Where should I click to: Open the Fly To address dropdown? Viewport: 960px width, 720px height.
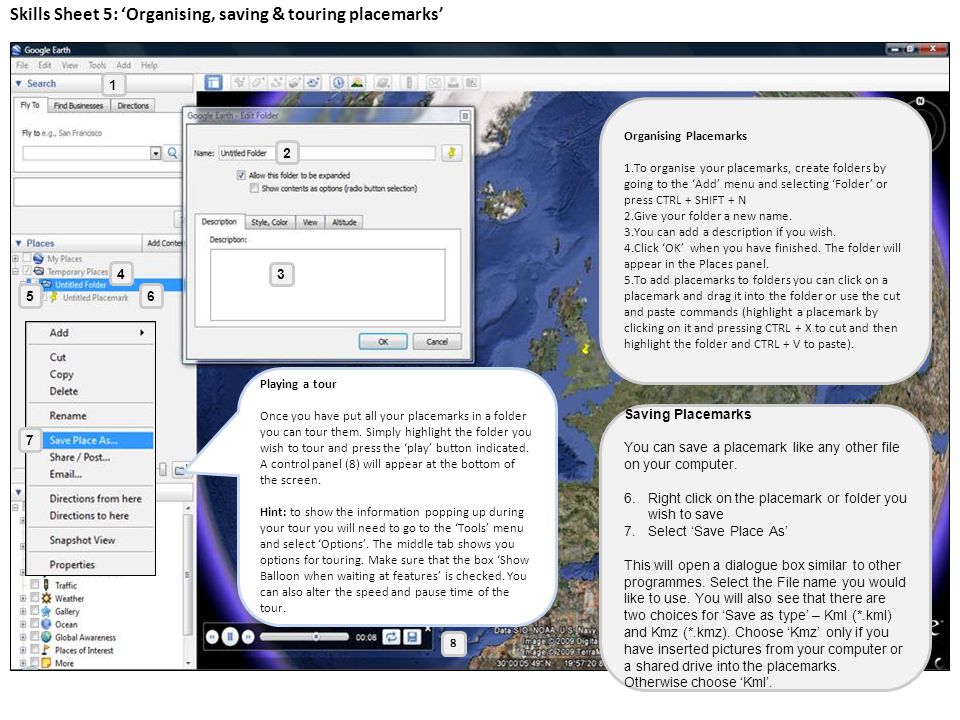point(156,153)
